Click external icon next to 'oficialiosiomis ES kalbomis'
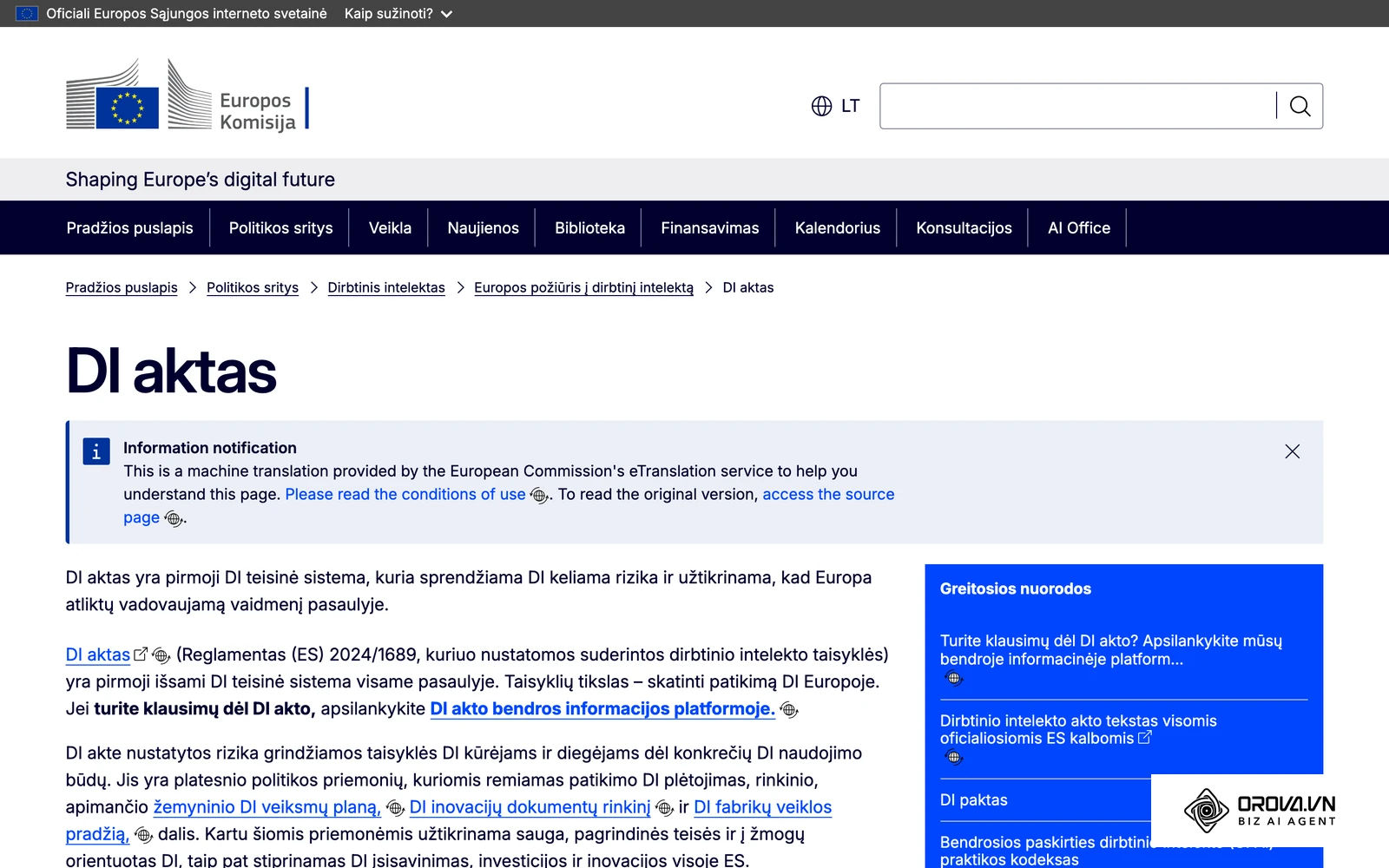This screenshot has height=868, width=1389. point(1145,737)
